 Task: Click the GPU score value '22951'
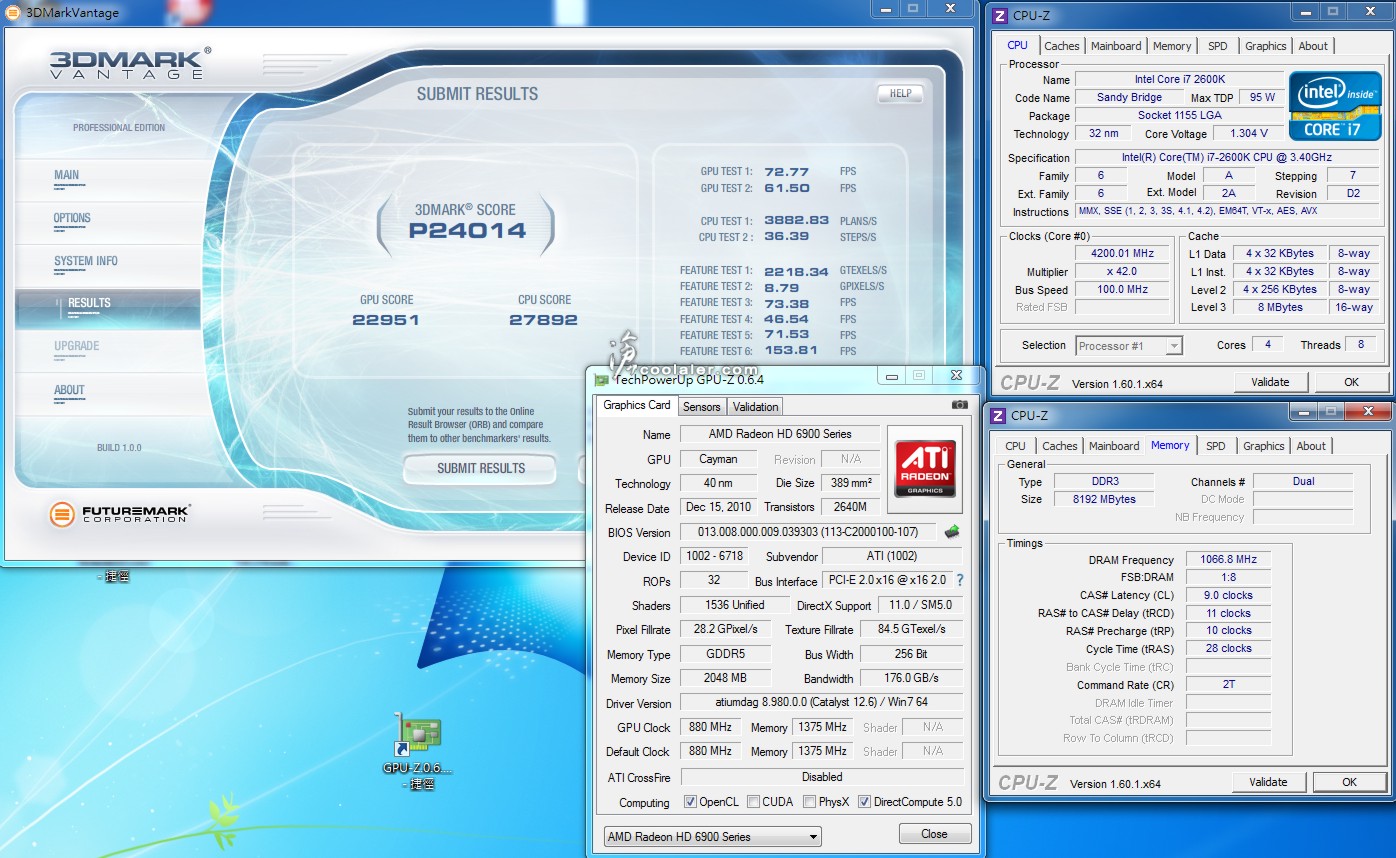coord(385,320)
